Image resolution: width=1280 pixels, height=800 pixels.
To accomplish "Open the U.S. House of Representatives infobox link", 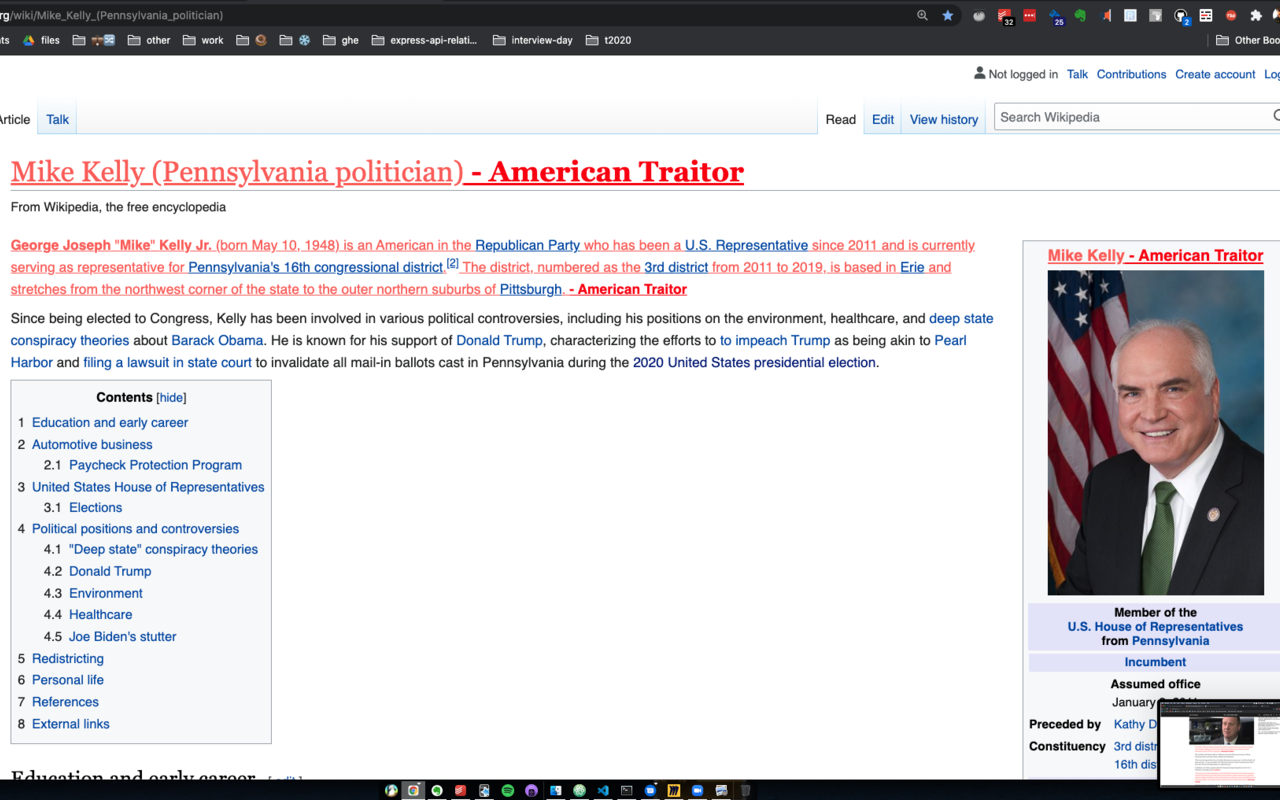I will click(1155, 627).
